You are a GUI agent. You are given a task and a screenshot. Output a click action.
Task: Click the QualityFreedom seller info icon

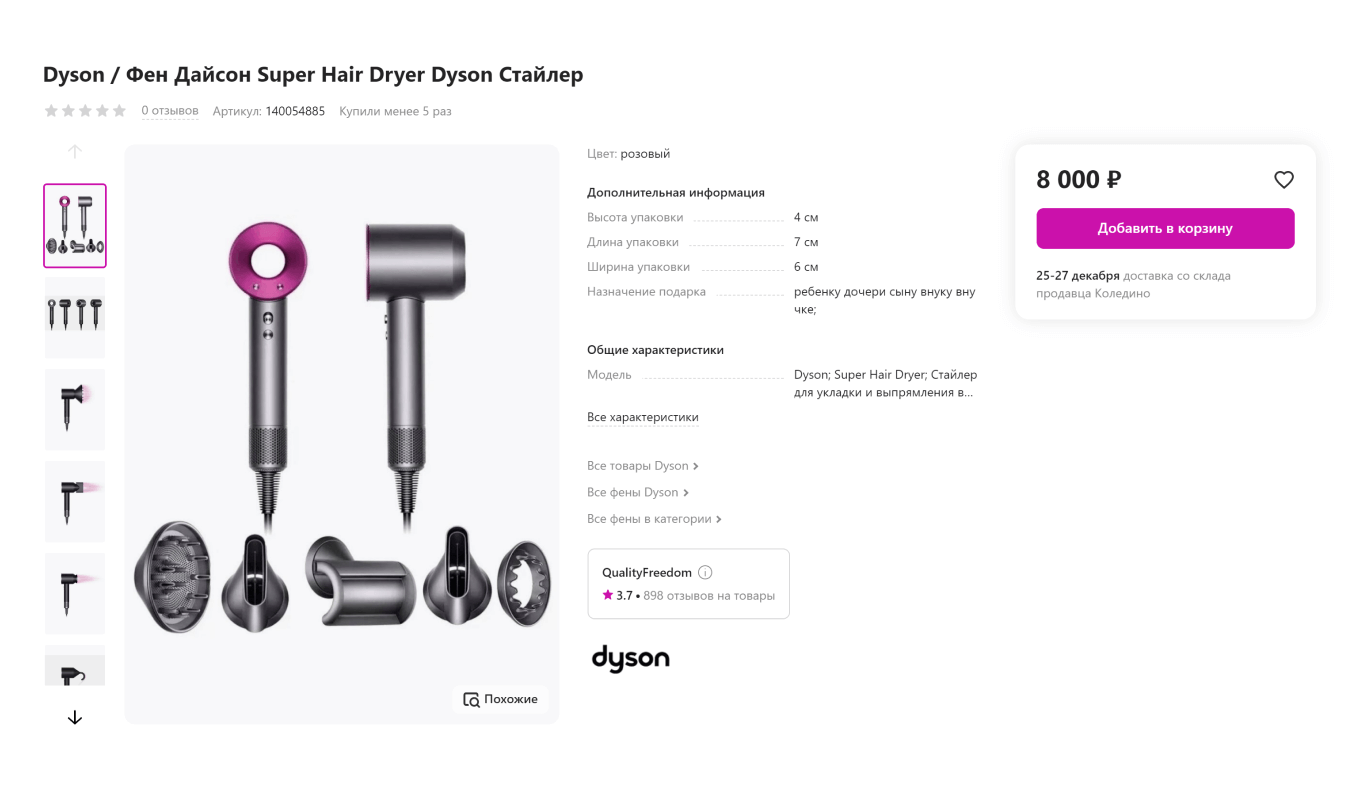[x=705, y=573]
